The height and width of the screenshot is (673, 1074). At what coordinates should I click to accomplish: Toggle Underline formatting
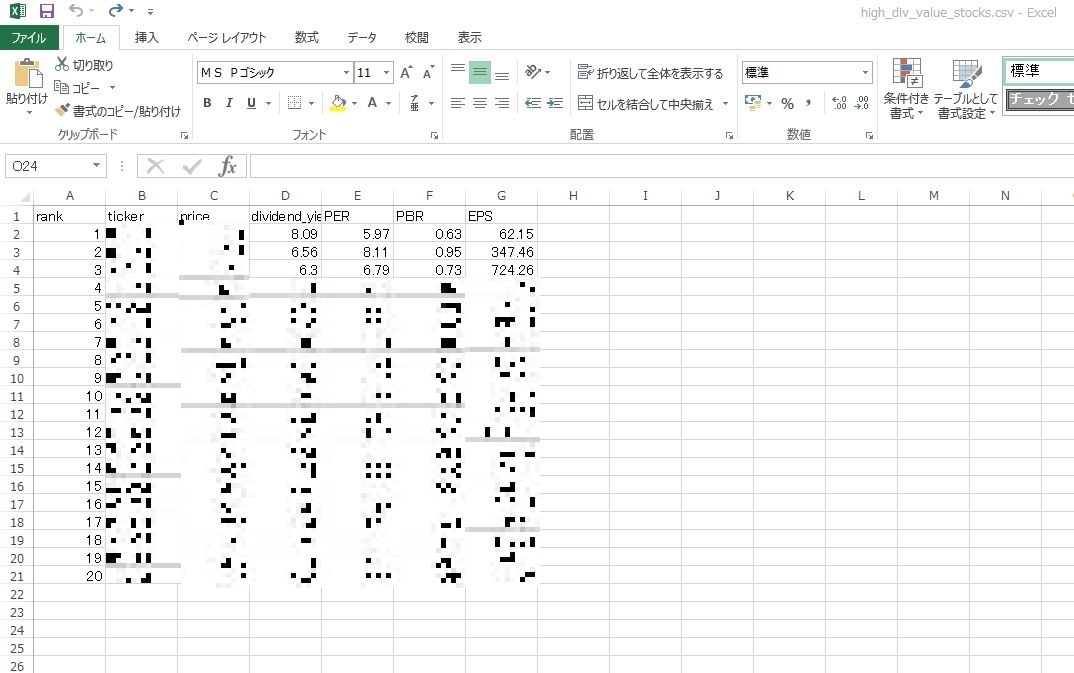[x=251, y=103]
